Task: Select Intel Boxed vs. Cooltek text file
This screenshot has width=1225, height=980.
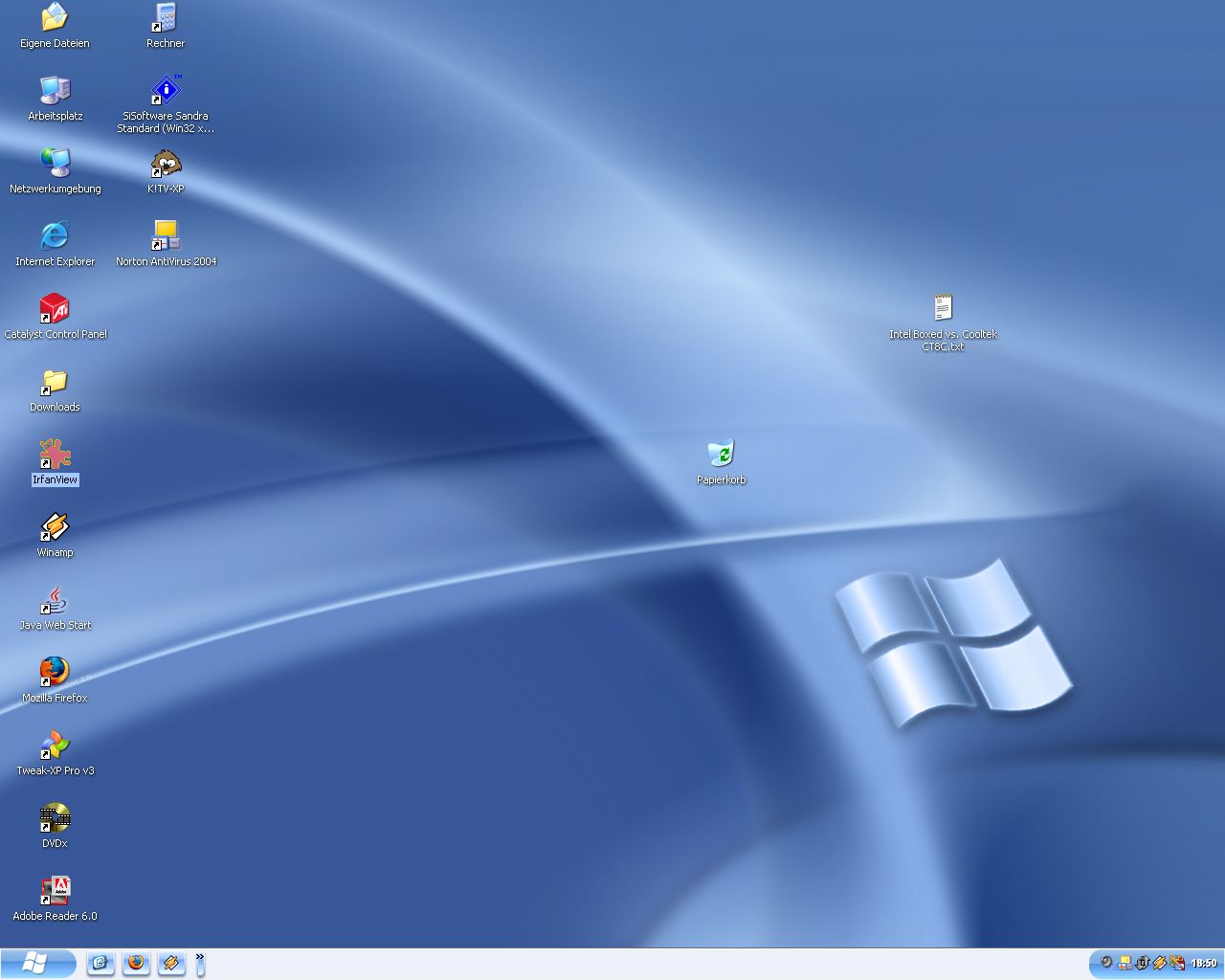Action: [x=943, y=309]
